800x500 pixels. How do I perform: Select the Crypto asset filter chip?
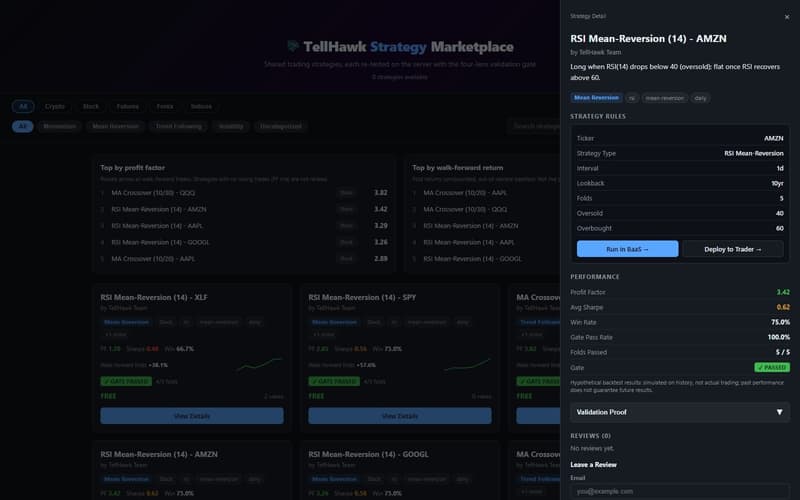coord(55,106)
